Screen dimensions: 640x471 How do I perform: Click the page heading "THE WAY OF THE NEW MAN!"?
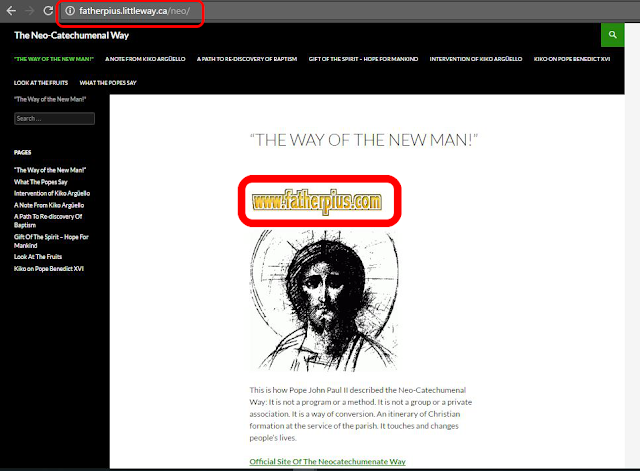363,140
